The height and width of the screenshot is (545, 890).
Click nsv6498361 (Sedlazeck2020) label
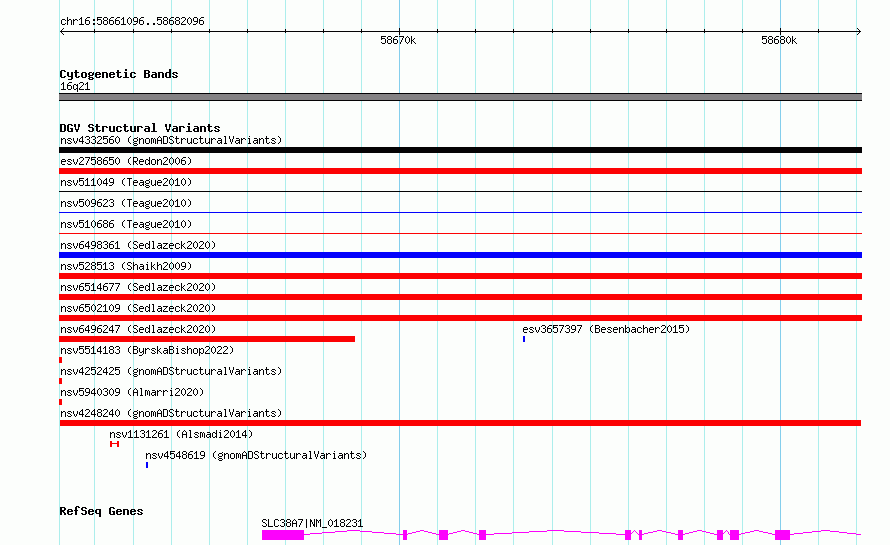[138, 245]
